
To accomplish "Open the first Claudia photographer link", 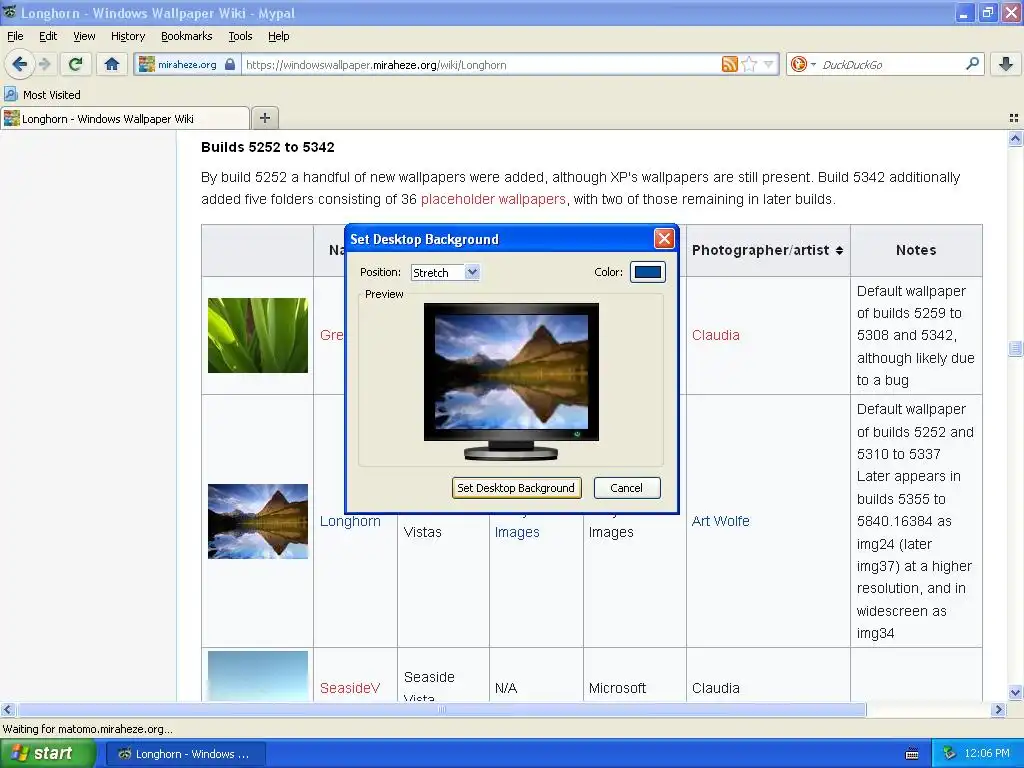I will pos(716,335).
